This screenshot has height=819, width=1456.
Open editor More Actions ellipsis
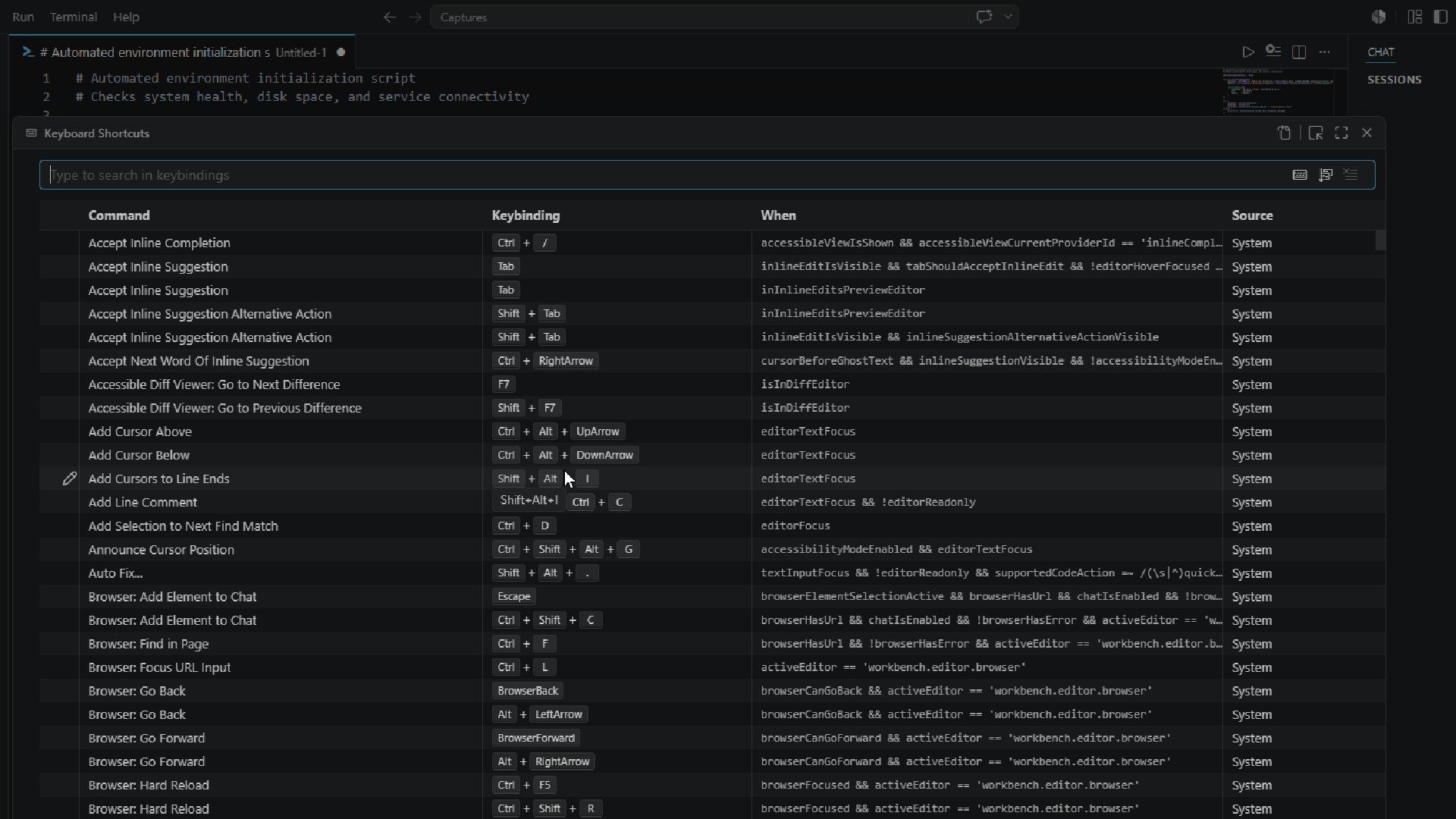click(1325, 52)
